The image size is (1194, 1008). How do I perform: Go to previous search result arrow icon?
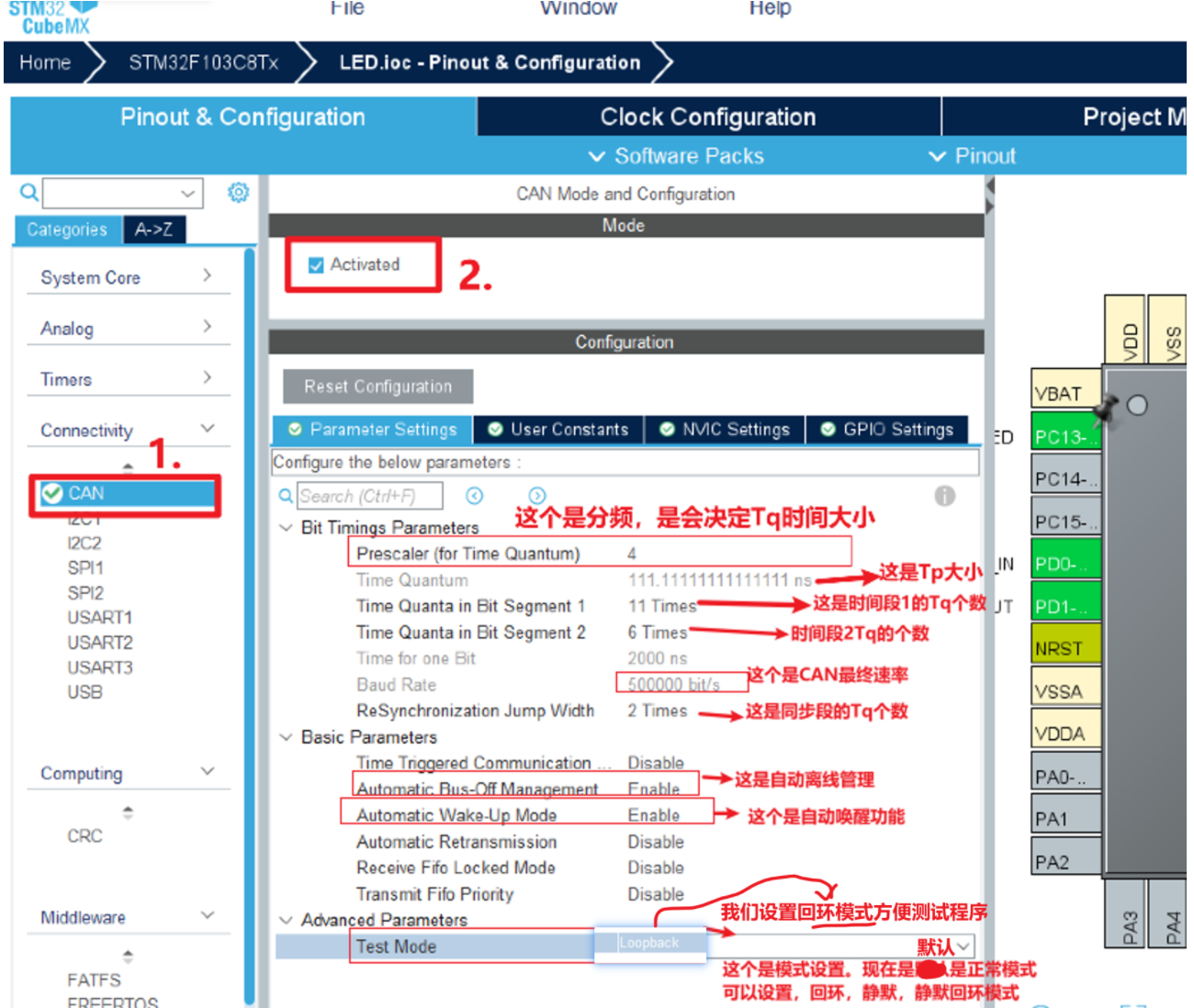(x=474, y=496)
